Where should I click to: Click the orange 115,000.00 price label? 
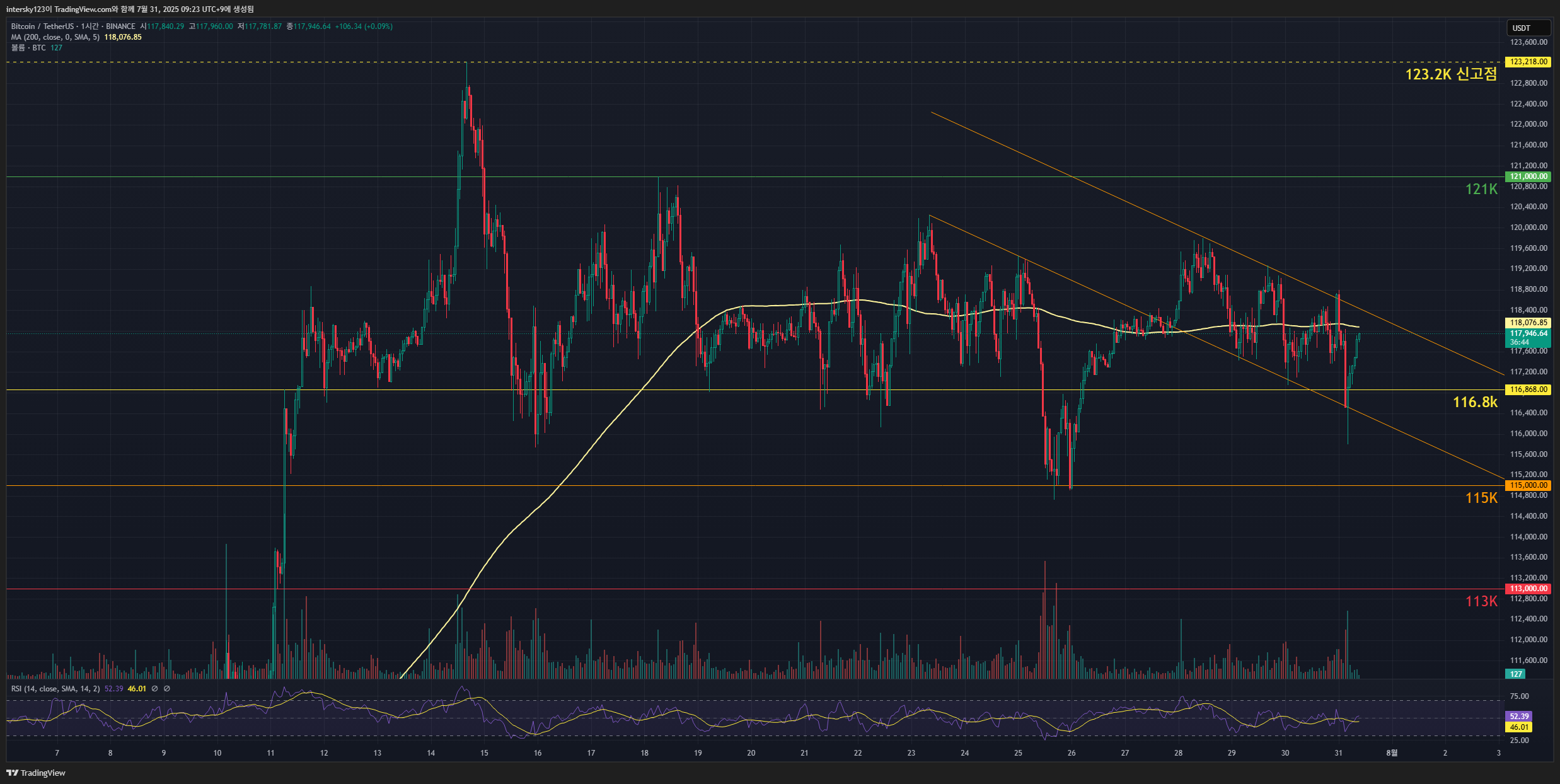point(1528,485)
